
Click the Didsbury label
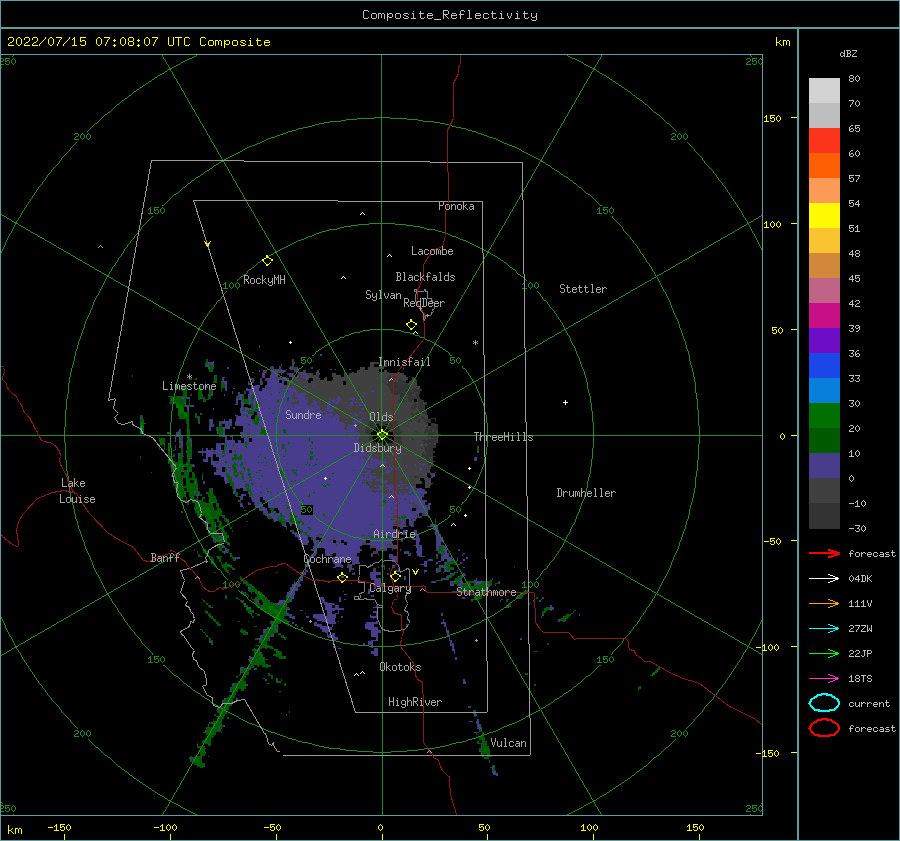point(377,448)
